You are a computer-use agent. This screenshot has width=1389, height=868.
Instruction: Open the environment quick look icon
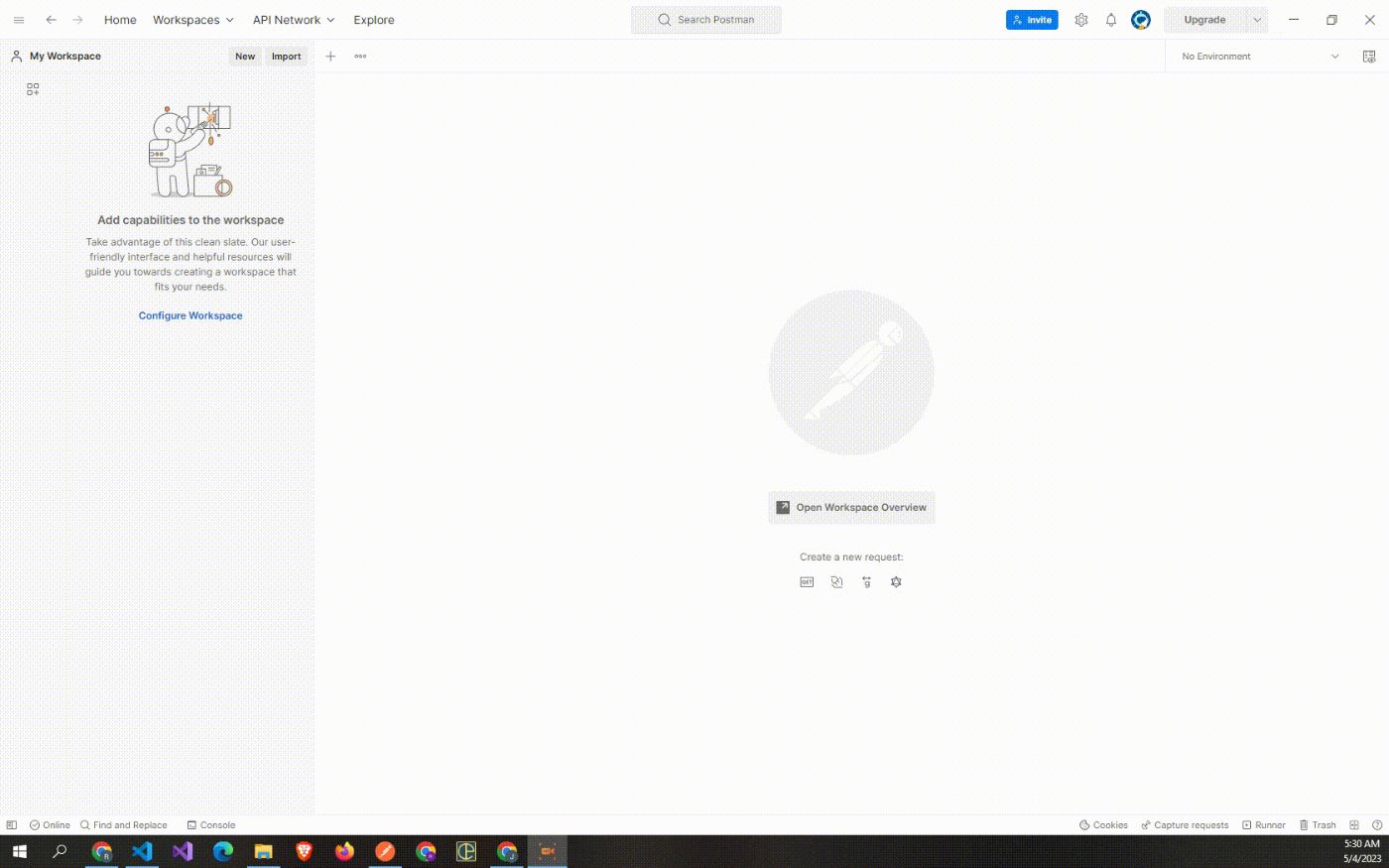1369,57
